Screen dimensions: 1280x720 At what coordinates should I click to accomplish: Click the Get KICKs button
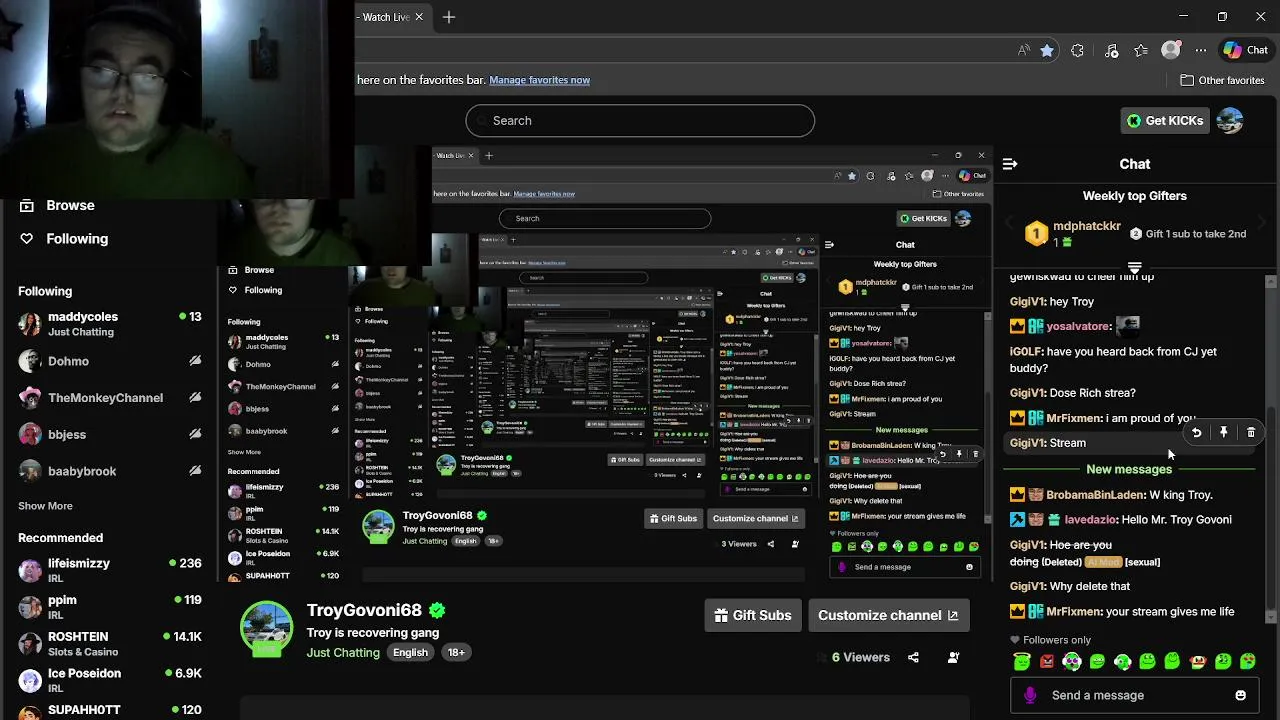(1165, 120)
